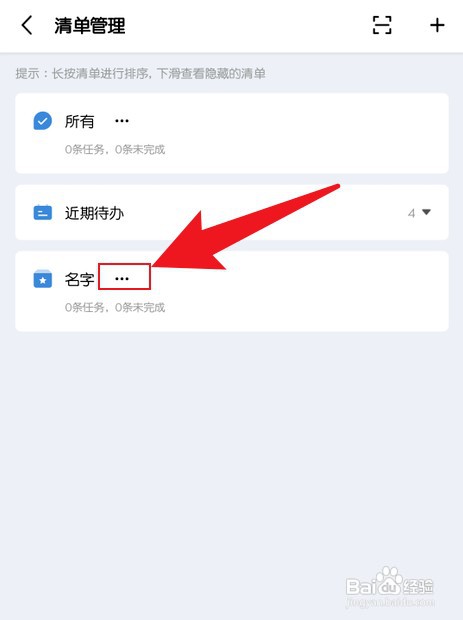
Task: Tap task count text under 所有
Action: pos(115,149)
